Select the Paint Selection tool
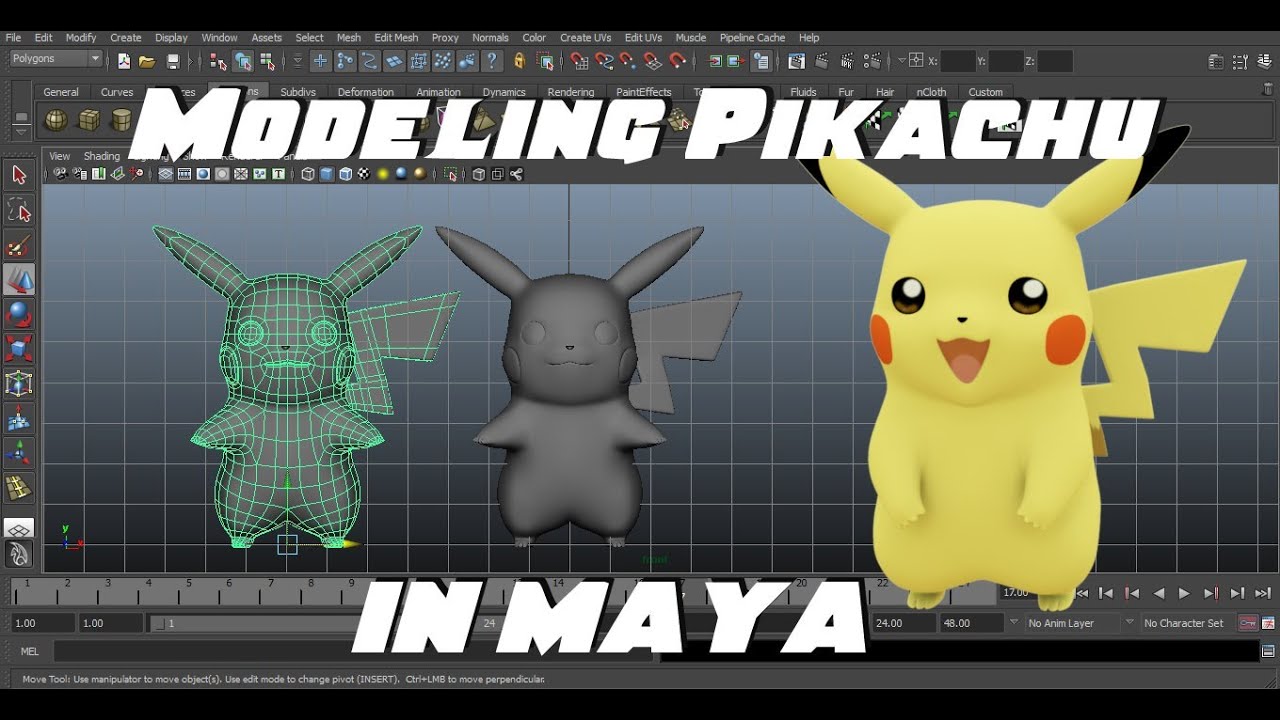The image size is (1280, 720). click(x=19, y=245)
